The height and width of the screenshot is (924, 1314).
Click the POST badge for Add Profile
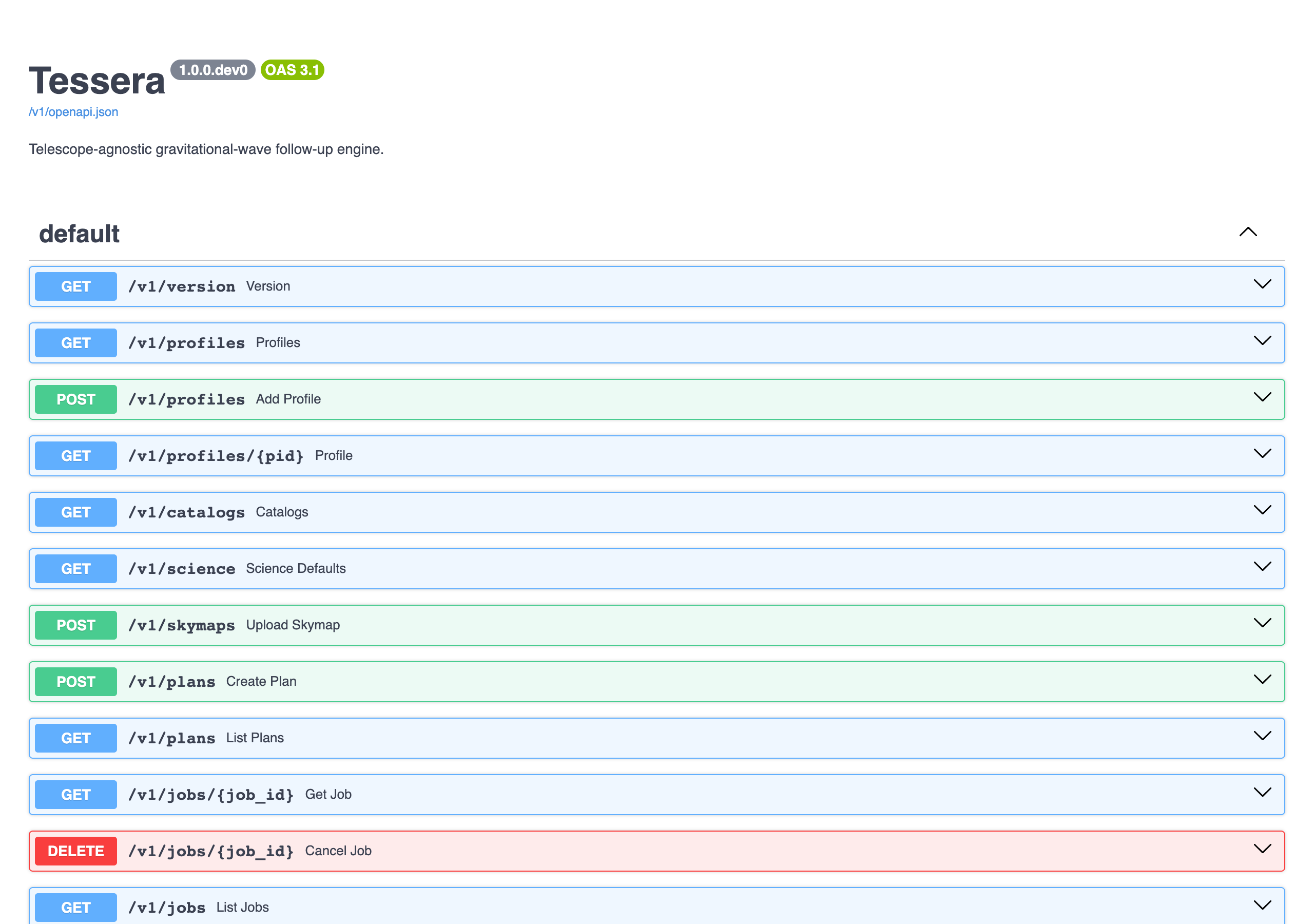75,399
